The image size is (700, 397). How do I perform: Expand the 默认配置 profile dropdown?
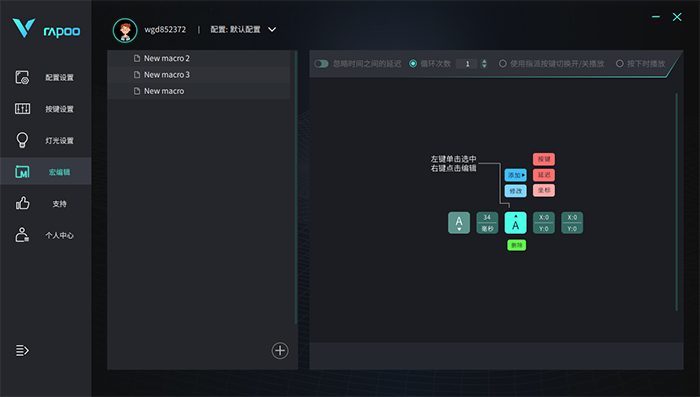coord(272,29)
